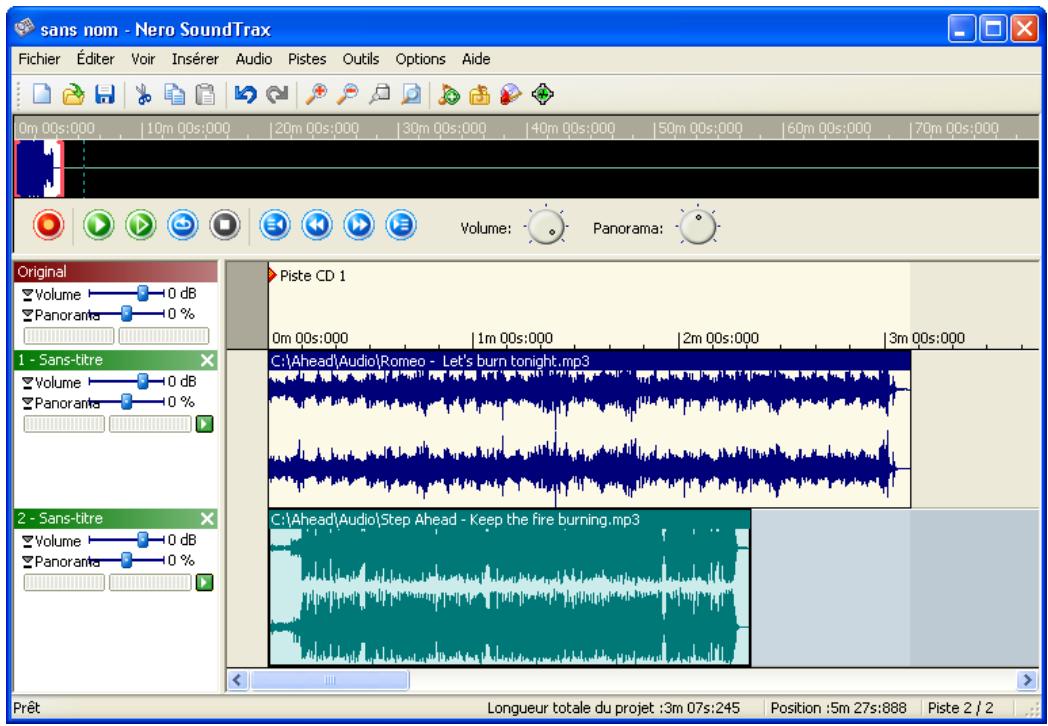Open the Insérer menu
1048x726 pixels.
click(x=195, y=59)
